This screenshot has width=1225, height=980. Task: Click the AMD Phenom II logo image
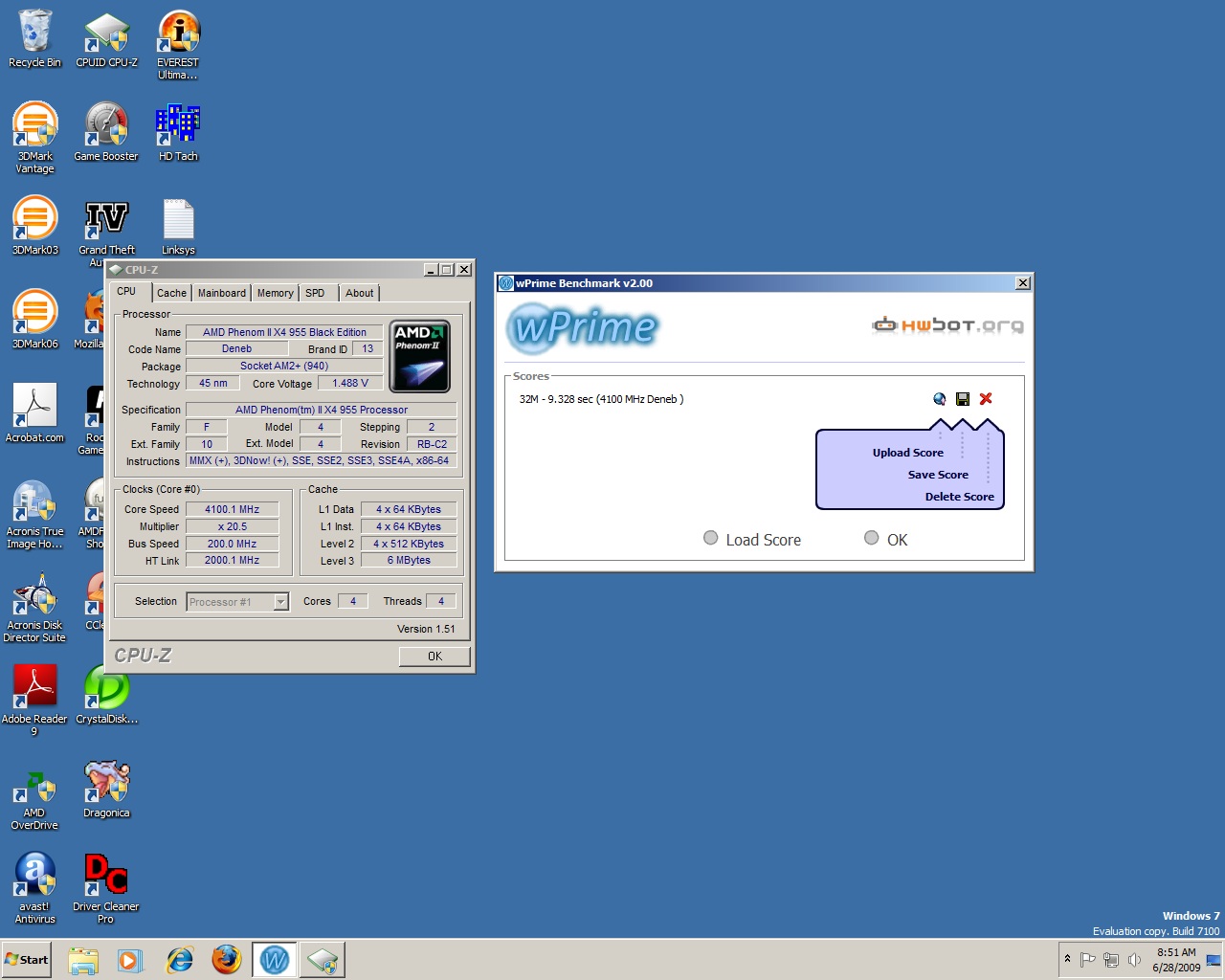(x=419, y=357)
